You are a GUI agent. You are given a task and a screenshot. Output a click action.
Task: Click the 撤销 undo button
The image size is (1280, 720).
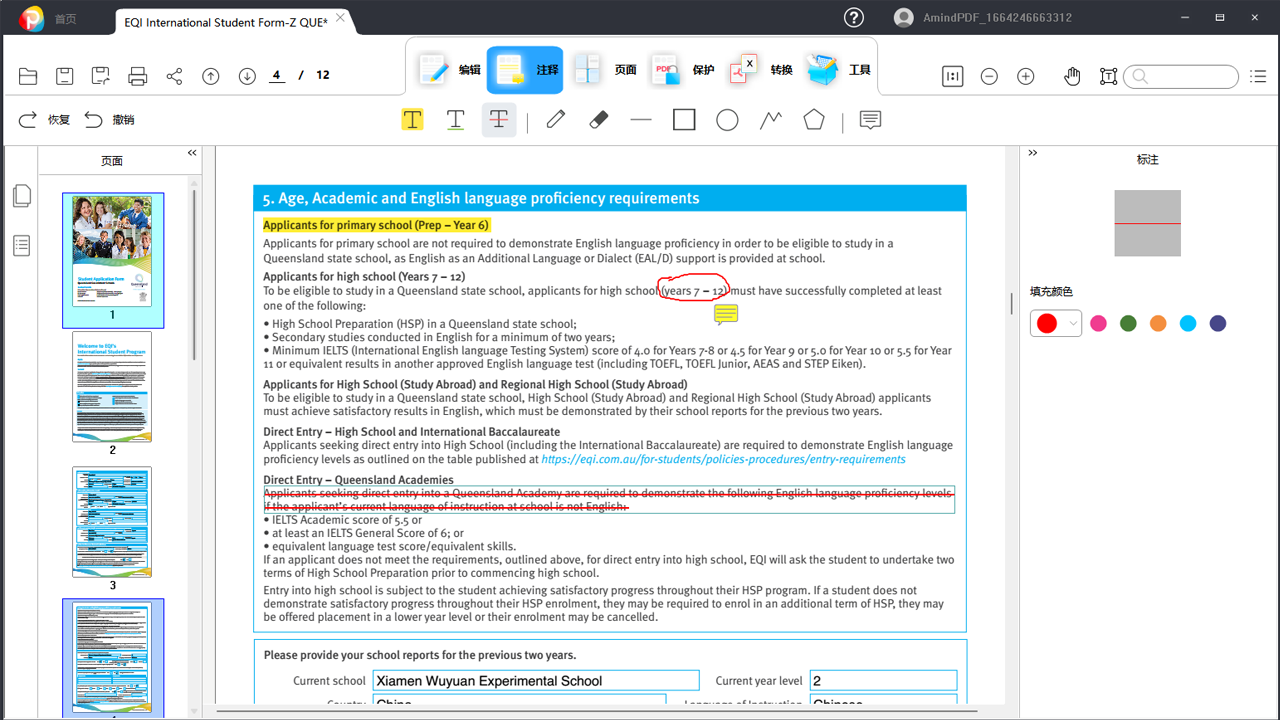(x=109, y=120)
